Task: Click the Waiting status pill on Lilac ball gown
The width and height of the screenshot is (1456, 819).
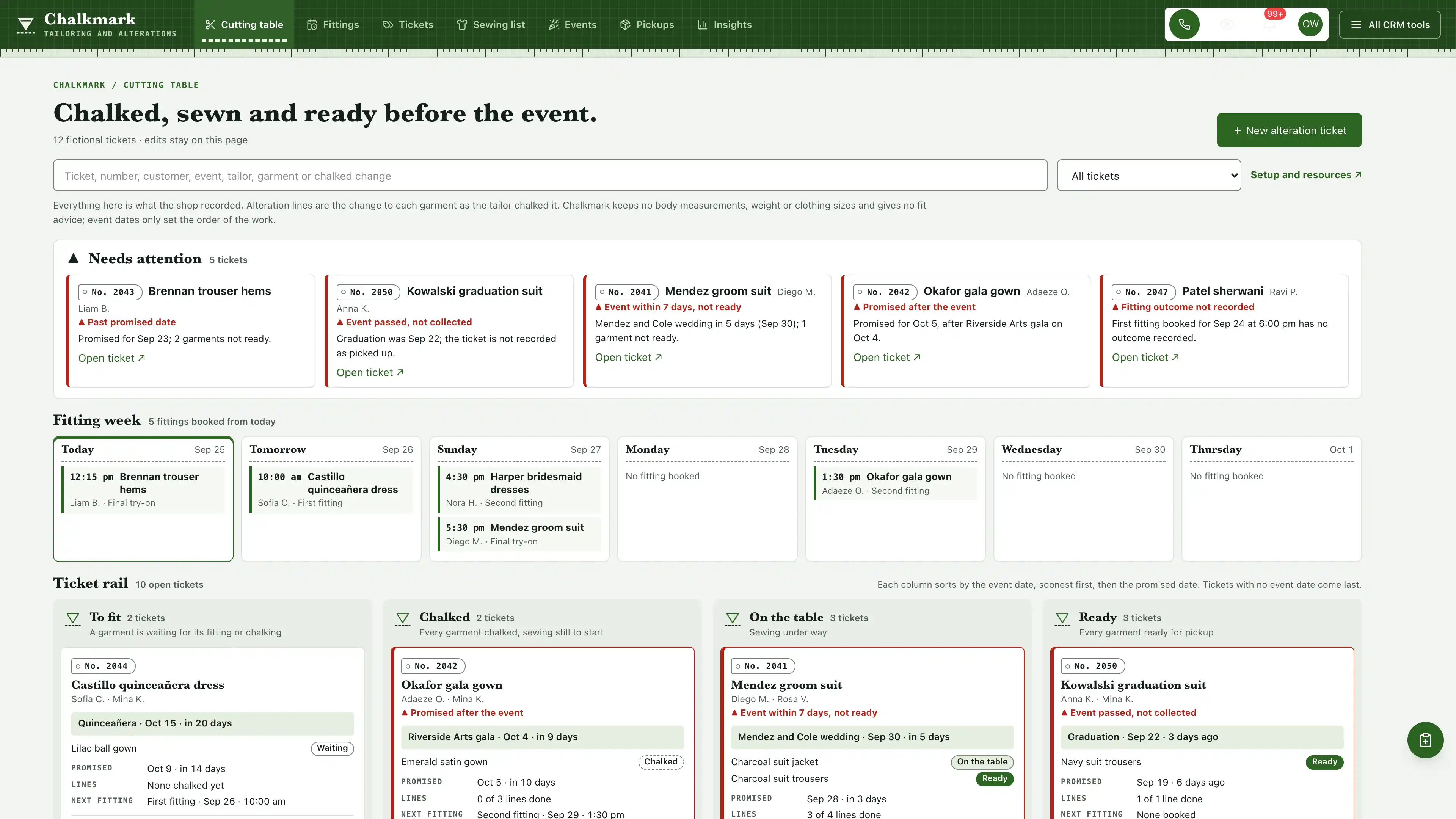Action: click(332, 748)
